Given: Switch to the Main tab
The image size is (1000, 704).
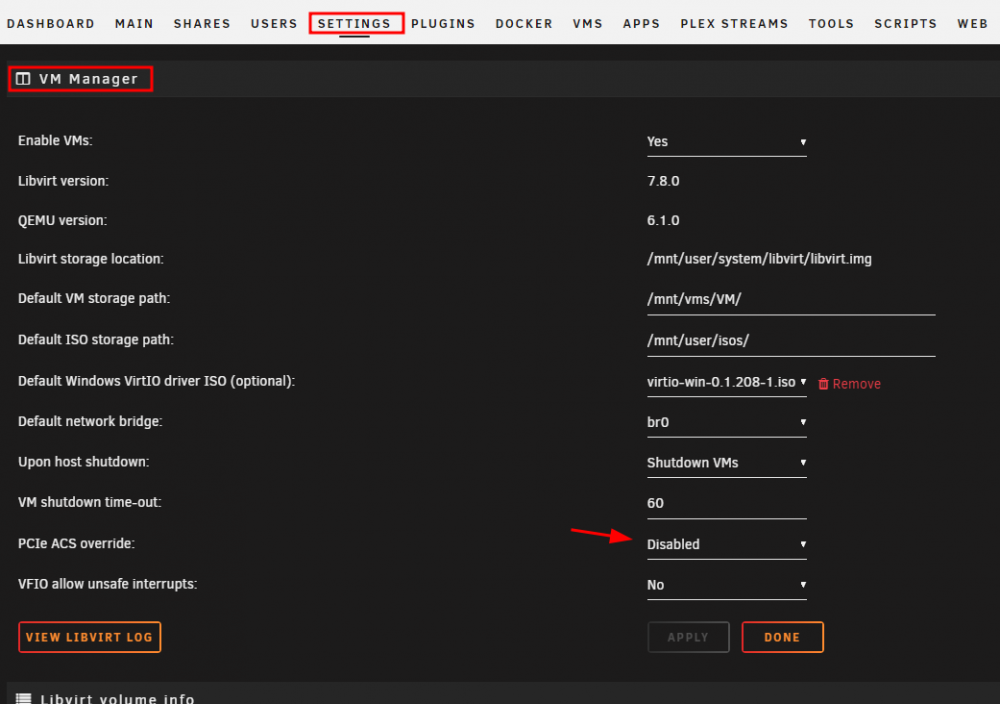Looking at the screenshot, I should [x=134, y=24].
